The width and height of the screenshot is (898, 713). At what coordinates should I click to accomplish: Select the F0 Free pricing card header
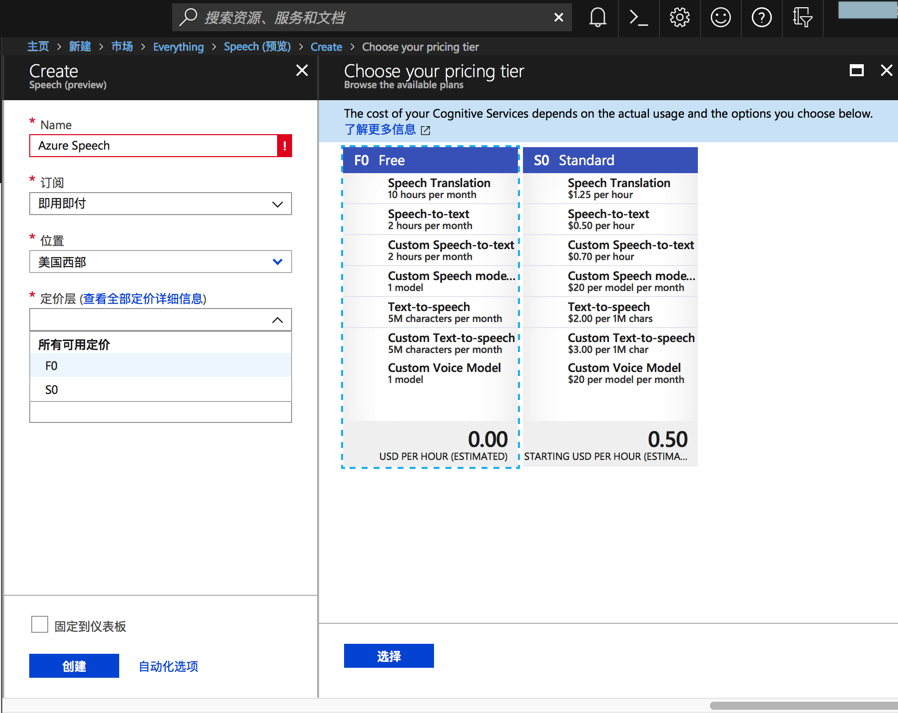tap(431, 160)
